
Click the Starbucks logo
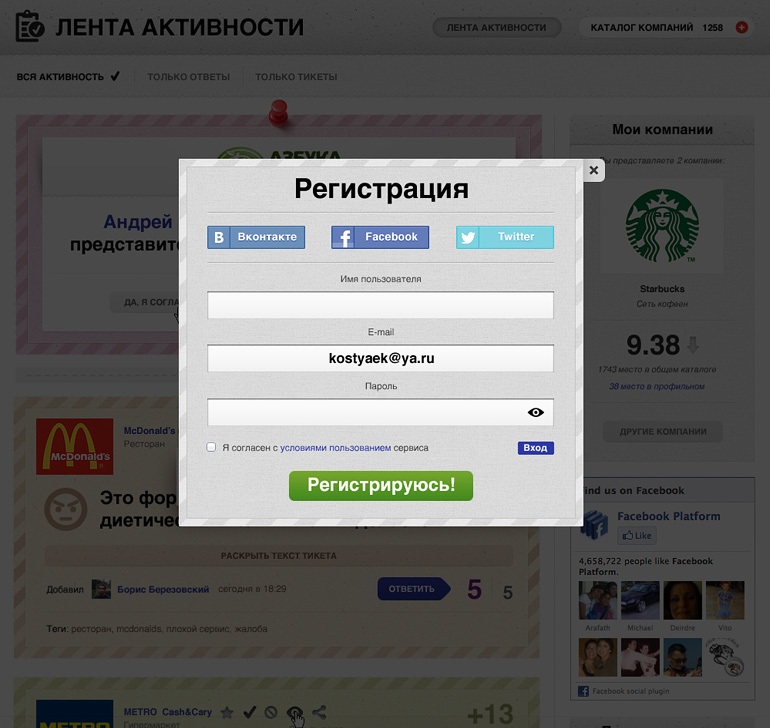pos(662,226)
